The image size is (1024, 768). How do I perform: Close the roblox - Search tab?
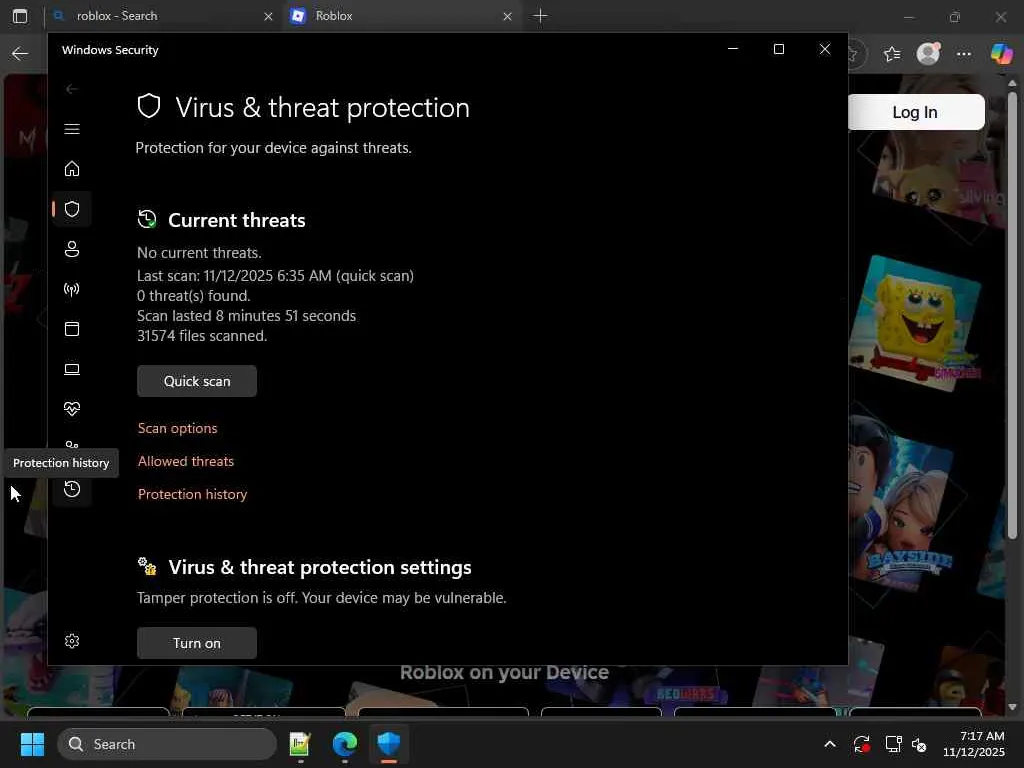coord(268,16)
